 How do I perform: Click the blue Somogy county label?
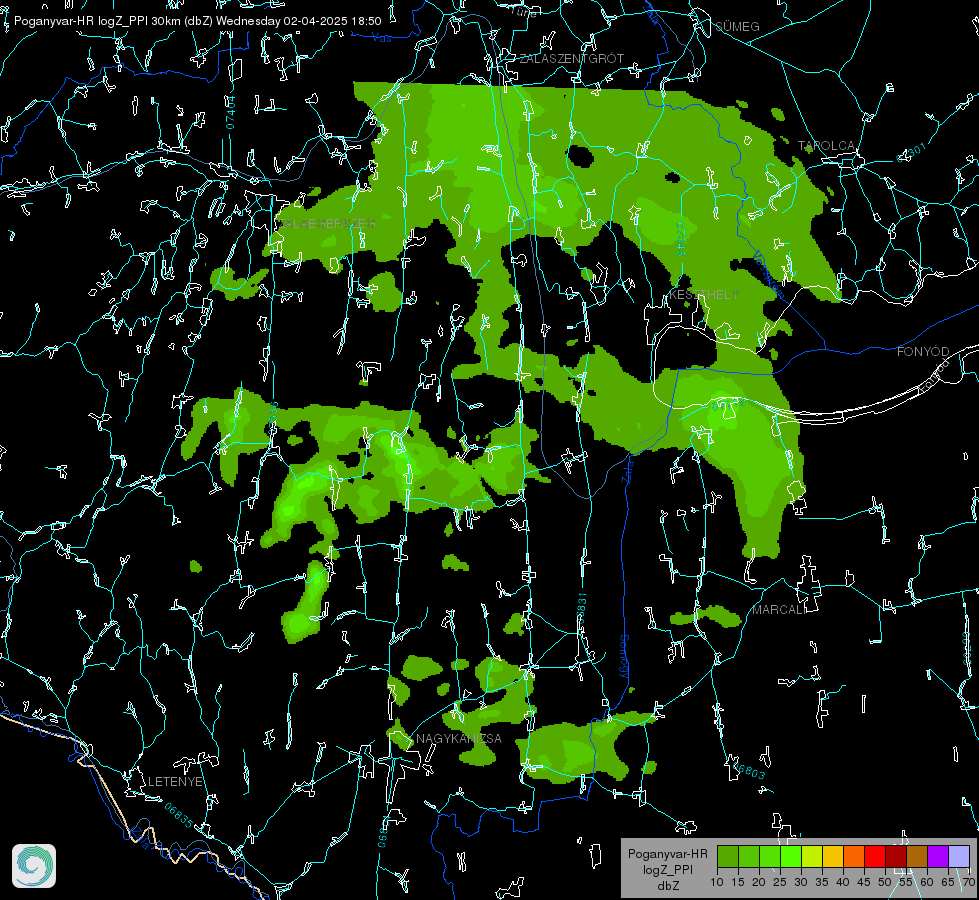(623, 657)
